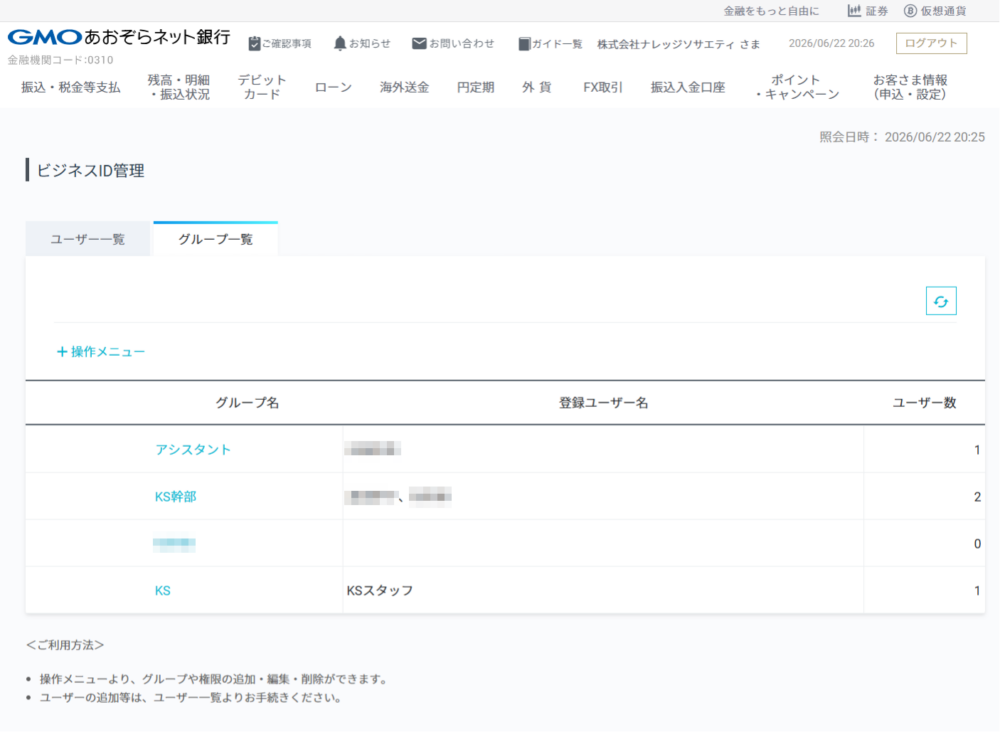Click the user count 2 in KS幹部 row

(977, 497)
